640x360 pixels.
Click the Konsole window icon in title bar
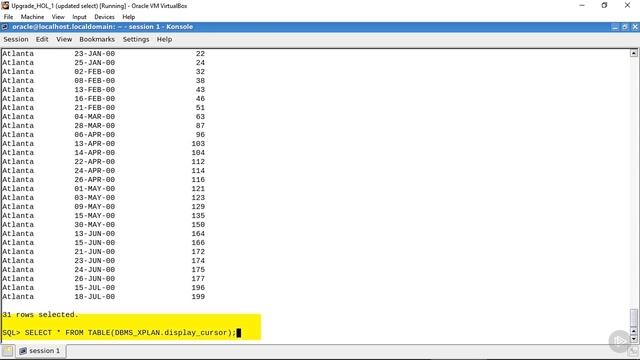[4, 27]
